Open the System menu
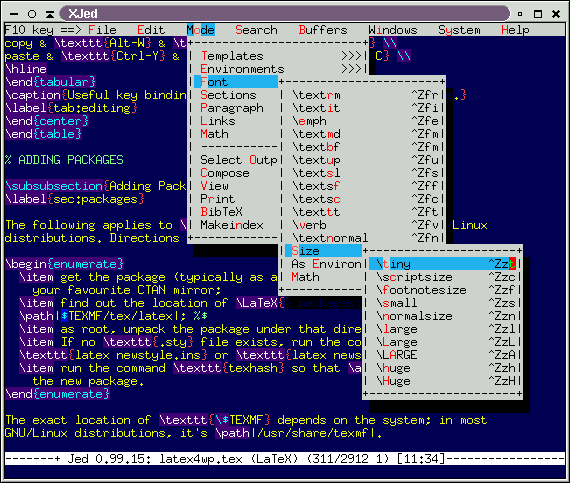The image size is (570, 483). click(x=459, y=30)
